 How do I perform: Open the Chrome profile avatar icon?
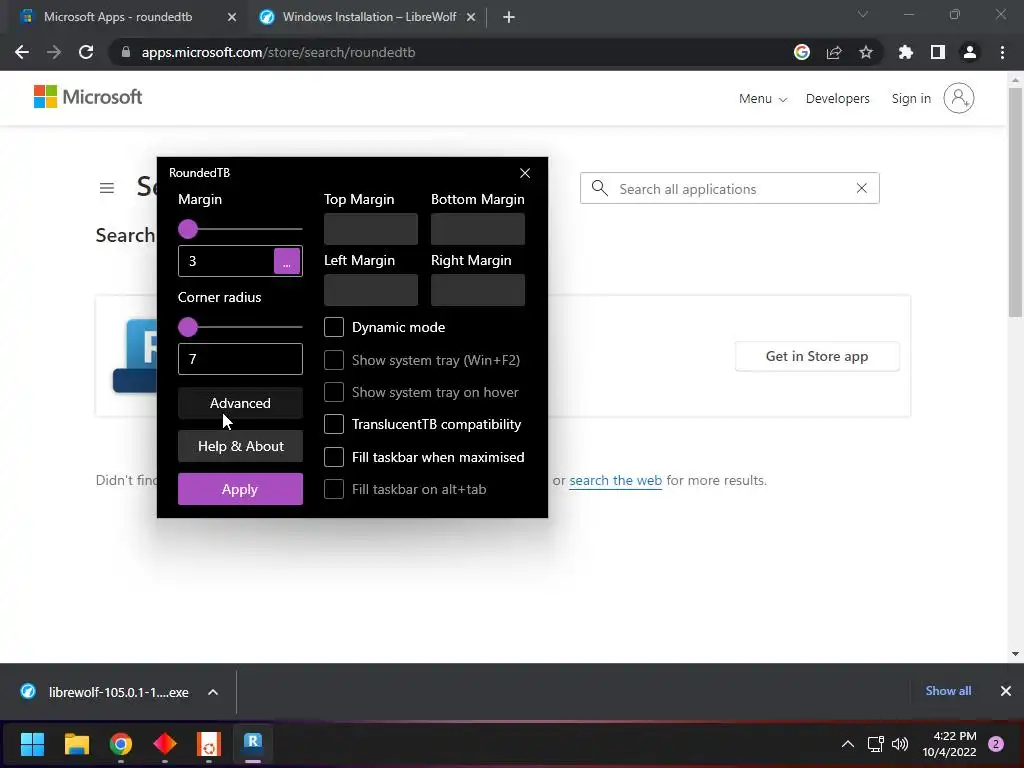970,52
